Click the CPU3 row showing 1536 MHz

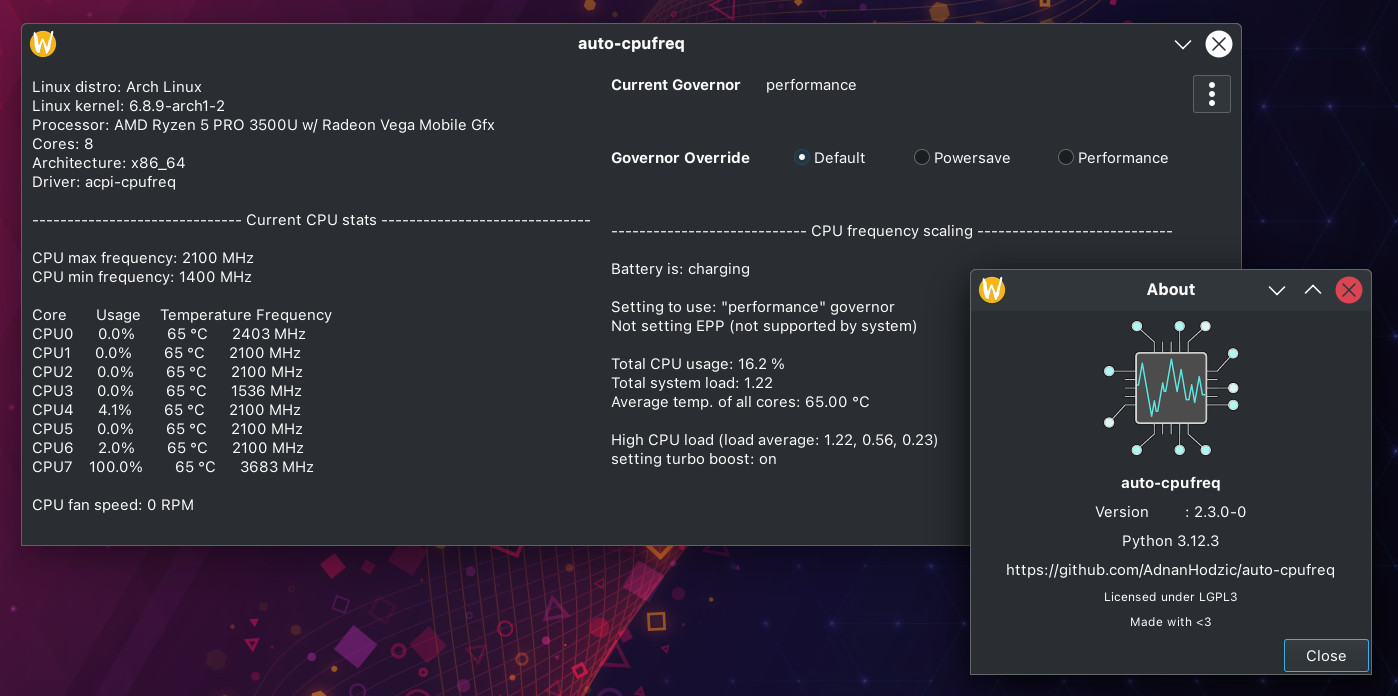pos(167,391)
